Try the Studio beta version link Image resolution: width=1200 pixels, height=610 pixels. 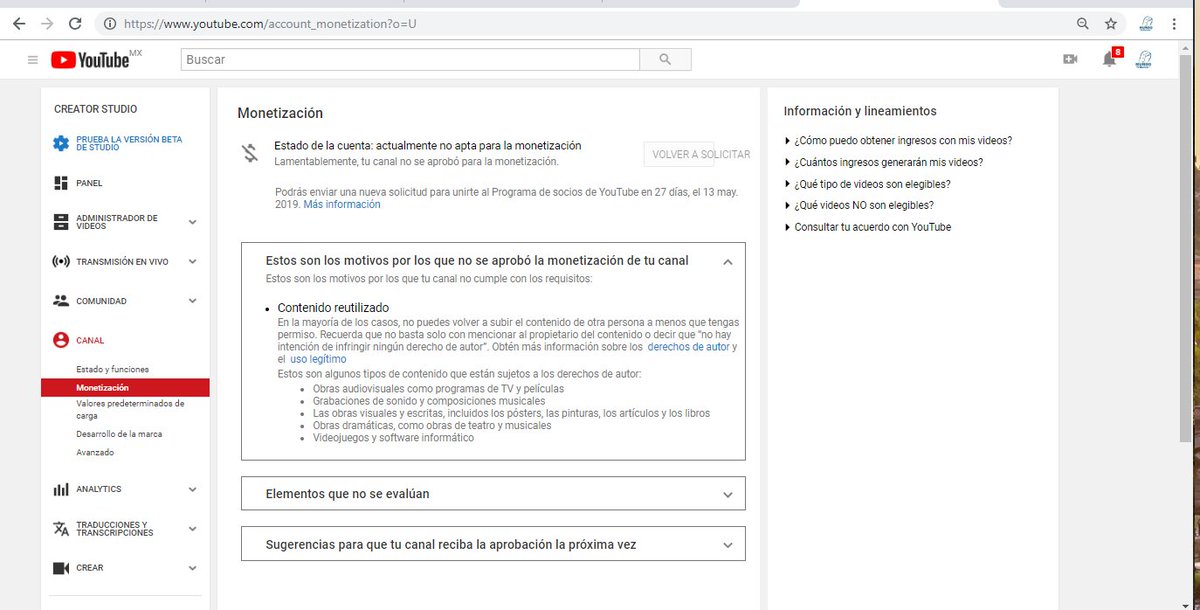(129, 143)
